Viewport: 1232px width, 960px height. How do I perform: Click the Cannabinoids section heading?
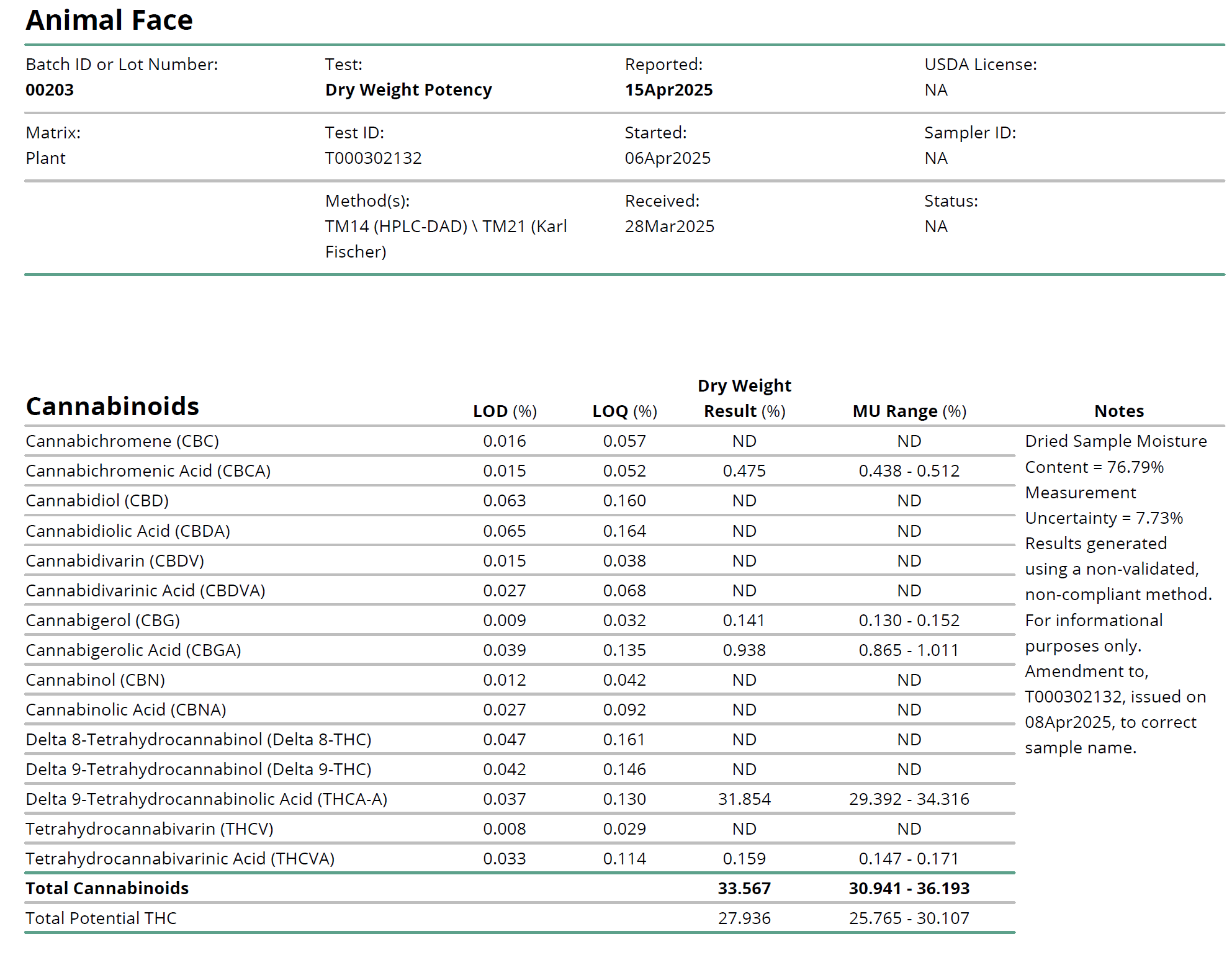point(112,406)
